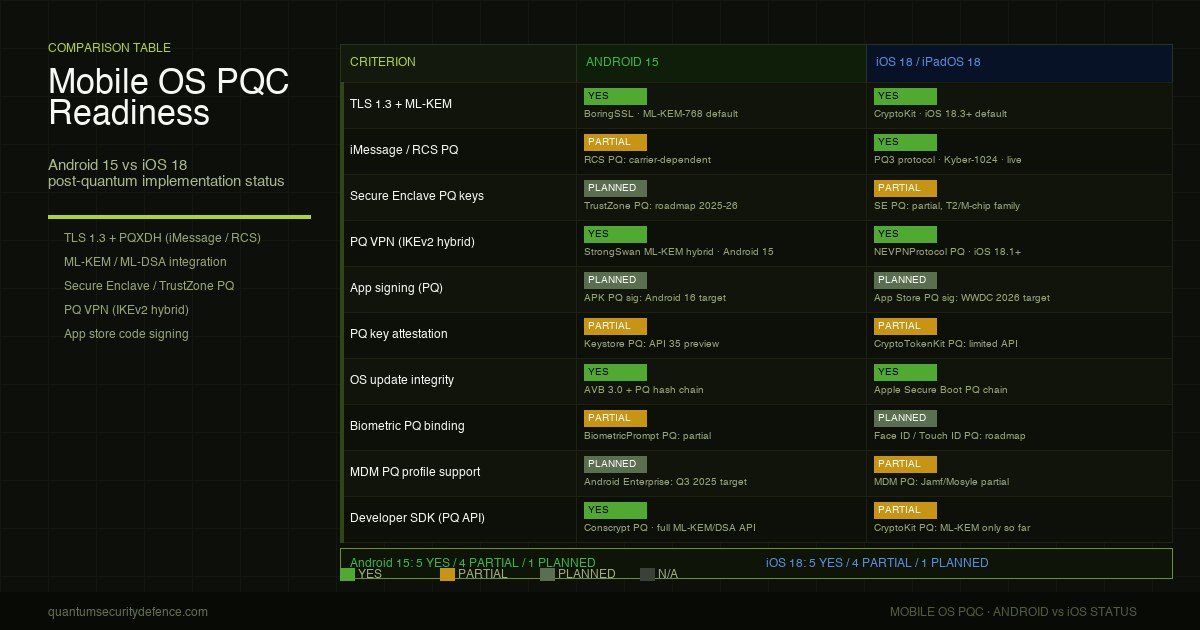Screen dimensions: 1200x630
Task: Click 'App Store PQ sig: WWDC 2026 target'
Action: pyautogui.click(x=962, y=298)
